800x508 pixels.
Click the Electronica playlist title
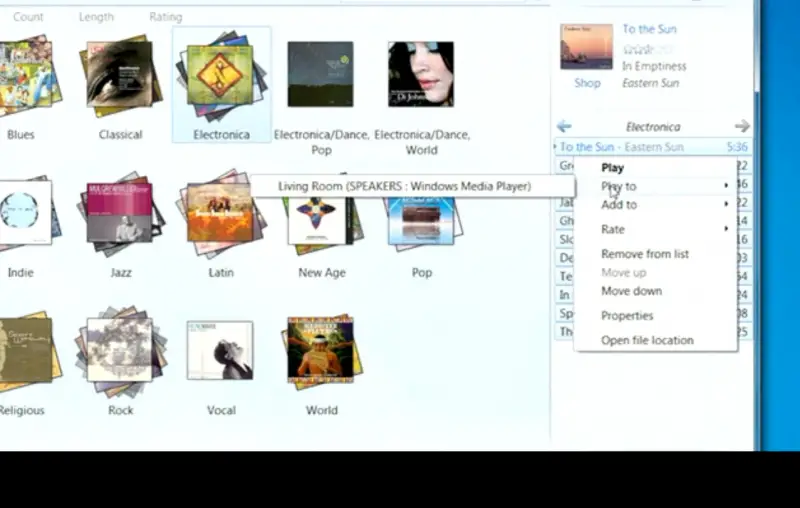pyautogui.click(x=653, y=126)
